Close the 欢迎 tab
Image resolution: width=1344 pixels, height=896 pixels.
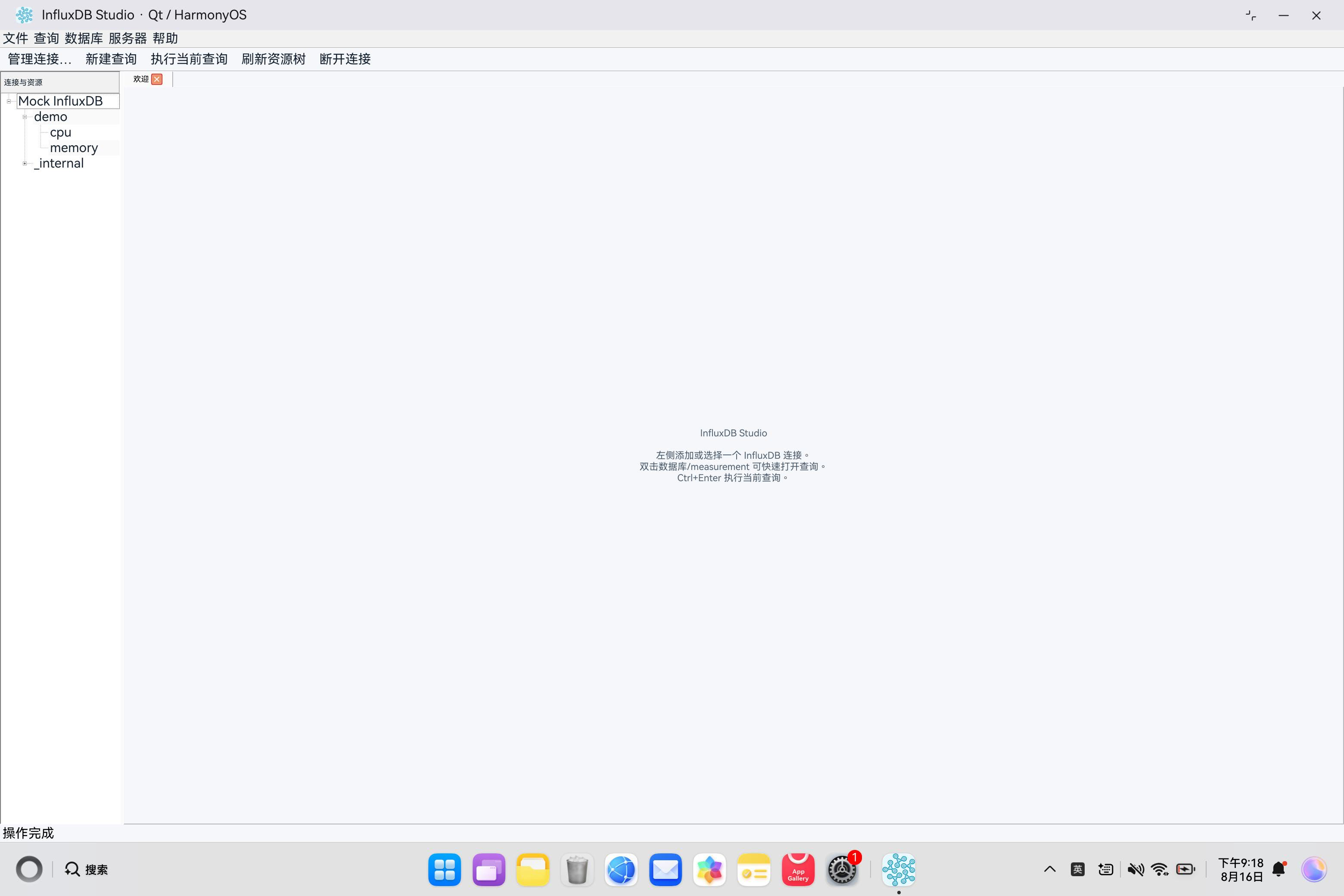(157, 79)
